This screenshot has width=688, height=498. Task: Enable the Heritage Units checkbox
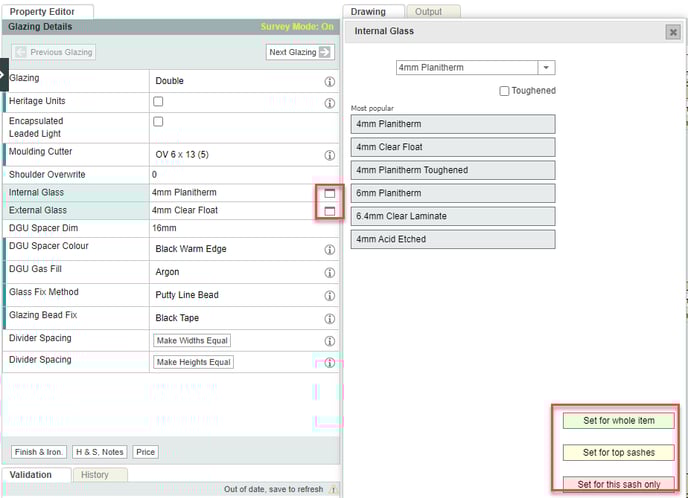pyautogui.click(x=158, y=102)
